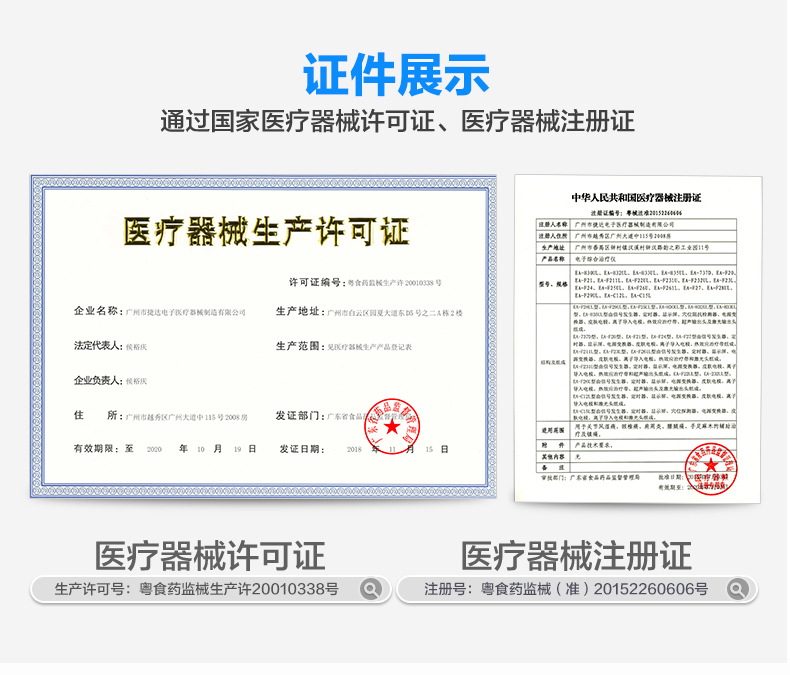This screenshot has height=675, width=790.
Task: Click the 许可证编号 line on the certificate
Action: pyautogui.click(x=365, y=283)
